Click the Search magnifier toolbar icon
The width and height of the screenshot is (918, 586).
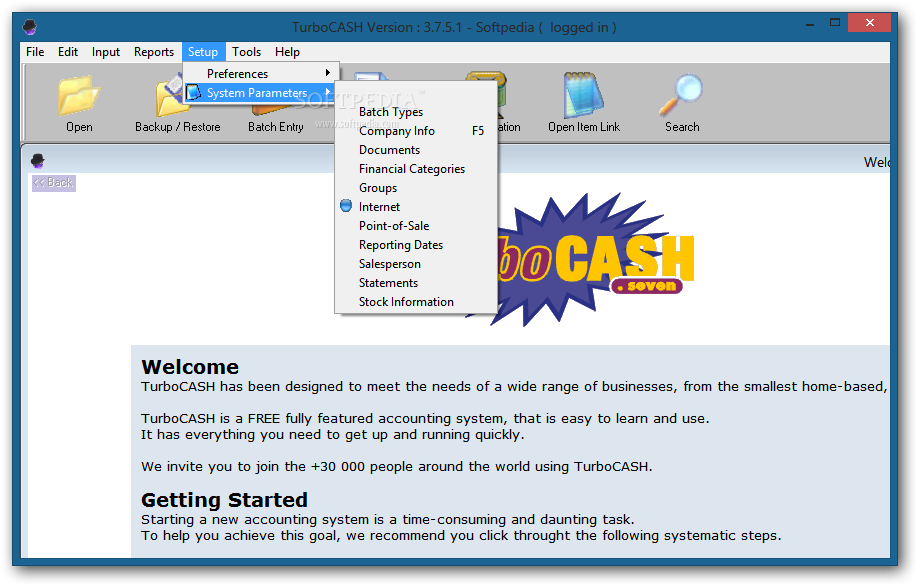681,95
